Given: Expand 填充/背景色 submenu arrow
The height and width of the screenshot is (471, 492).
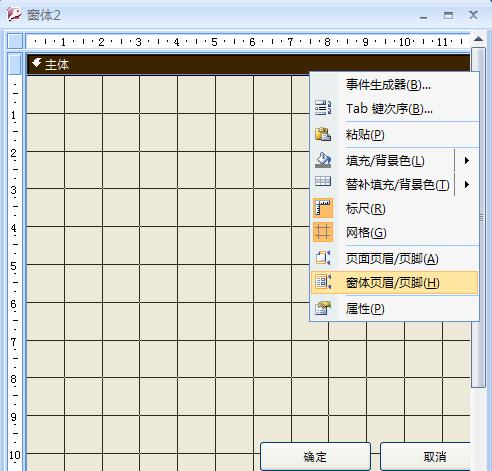Looking at the screenshot, I should pos(467,161).
